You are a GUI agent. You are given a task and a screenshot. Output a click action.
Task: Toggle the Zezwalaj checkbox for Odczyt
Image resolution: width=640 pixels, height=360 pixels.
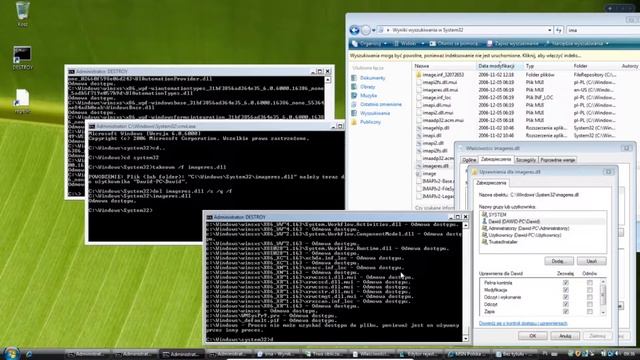point(565,304)
